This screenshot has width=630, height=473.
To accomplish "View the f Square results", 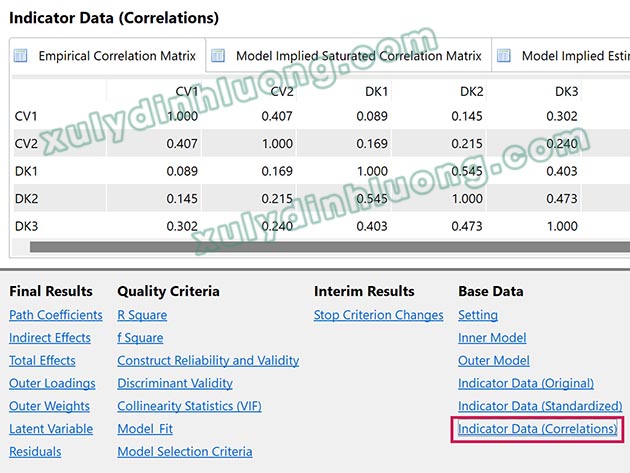I will pyautogui.click(x=140, y=338).
